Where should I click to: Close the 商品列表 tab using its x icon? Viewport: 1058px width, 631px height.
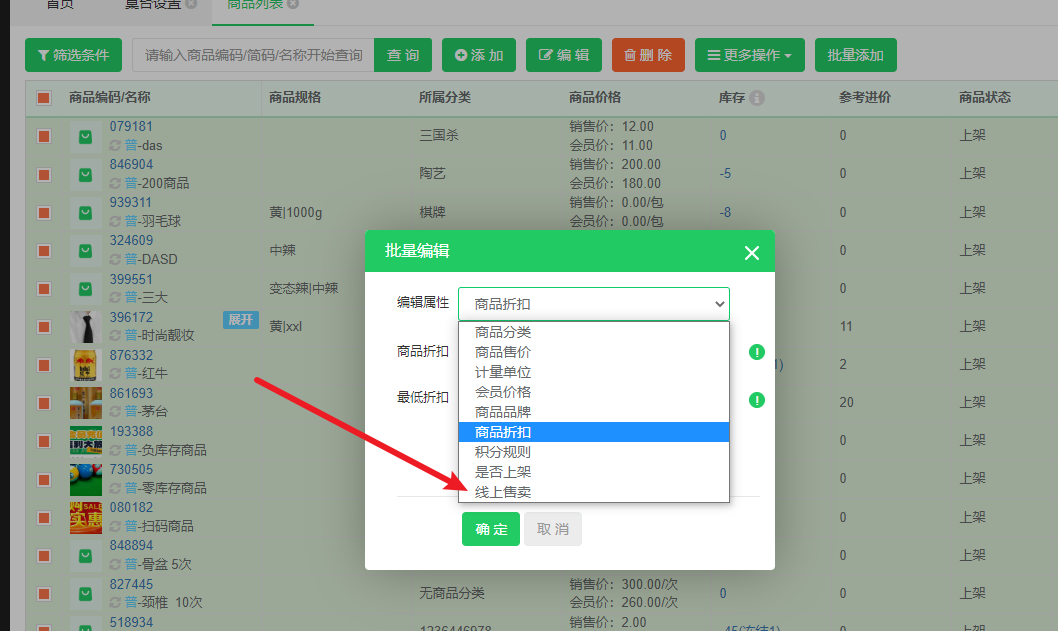tap(293, 5)
